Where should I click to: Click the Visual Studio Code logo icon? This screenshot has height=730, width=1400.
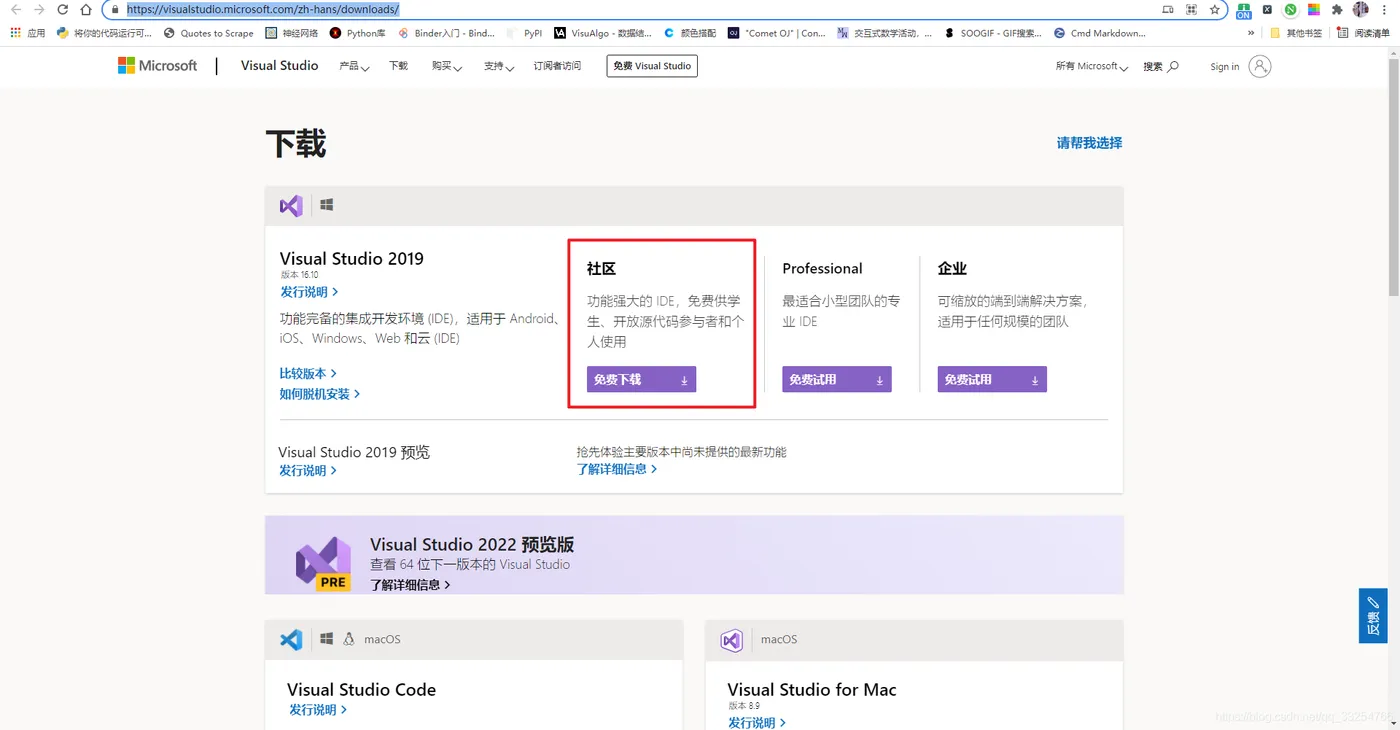pyautogui.click(x=291, y=639)
